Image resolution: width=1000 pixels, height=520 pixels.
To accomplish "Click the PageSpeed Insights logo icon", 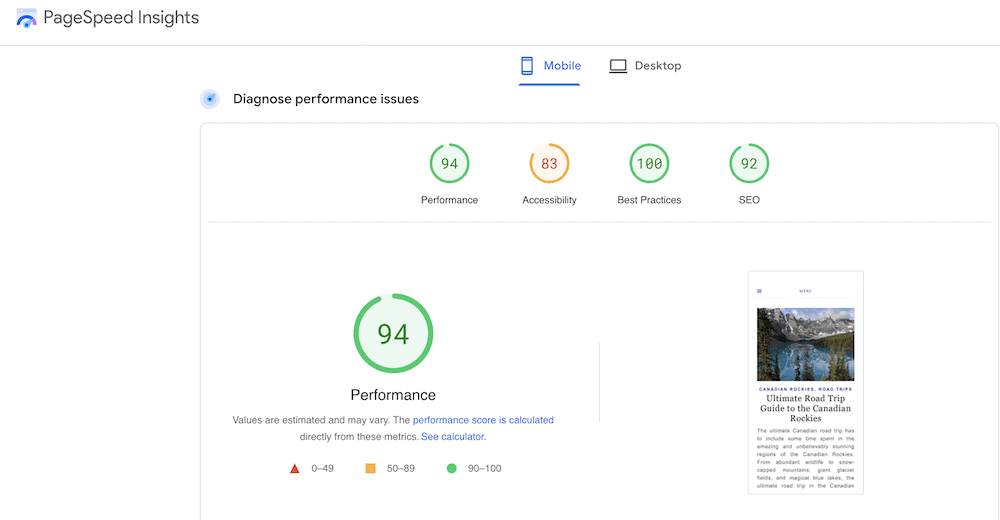I will tap(26, 18).
